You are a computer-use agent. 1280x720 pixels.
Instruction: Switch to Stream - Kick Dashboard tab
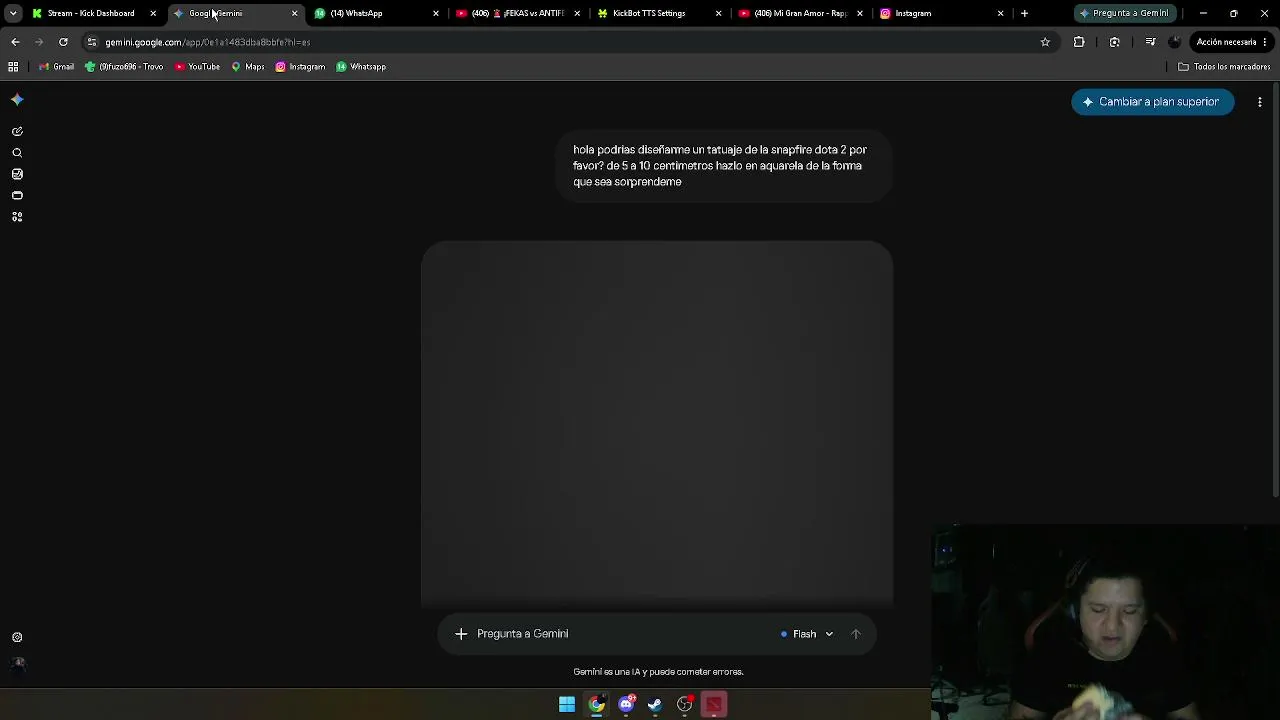click(x=92, y=13)
